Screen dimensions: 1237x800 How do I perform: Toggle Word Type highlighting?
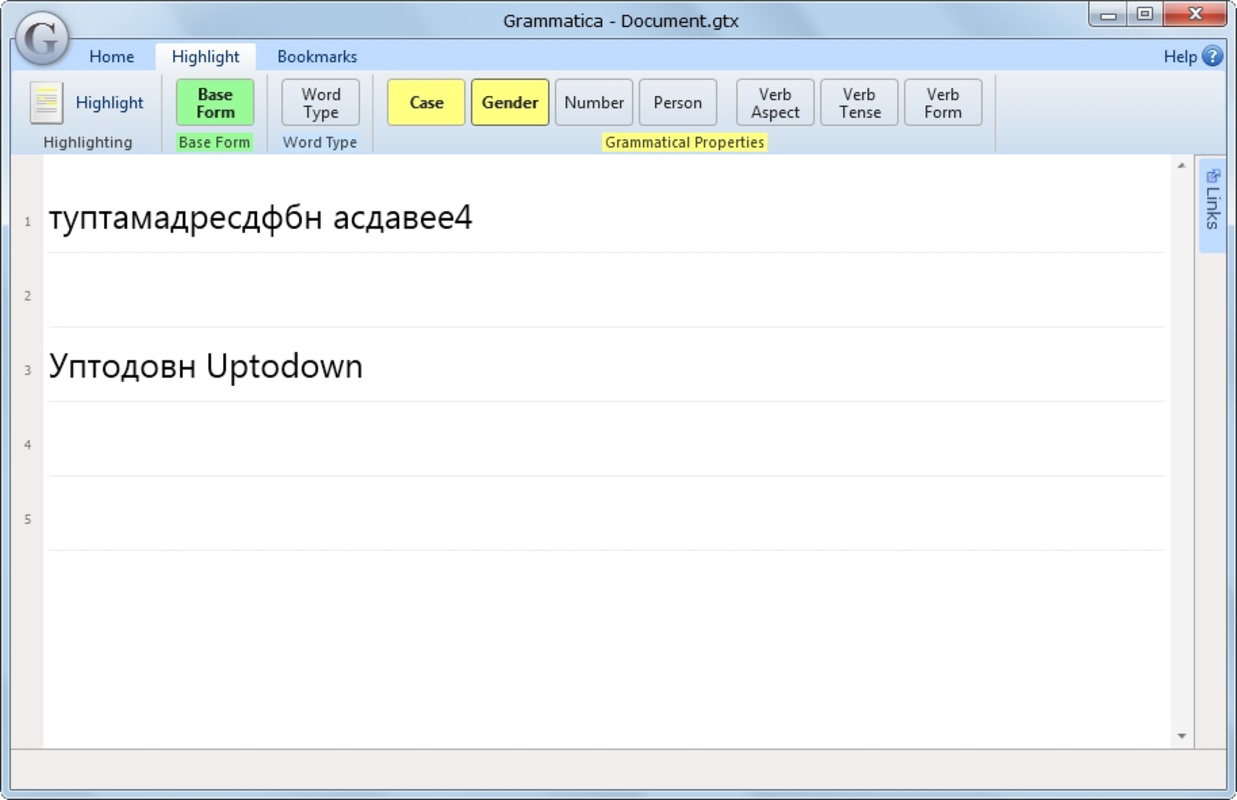[x=321, y=102]
